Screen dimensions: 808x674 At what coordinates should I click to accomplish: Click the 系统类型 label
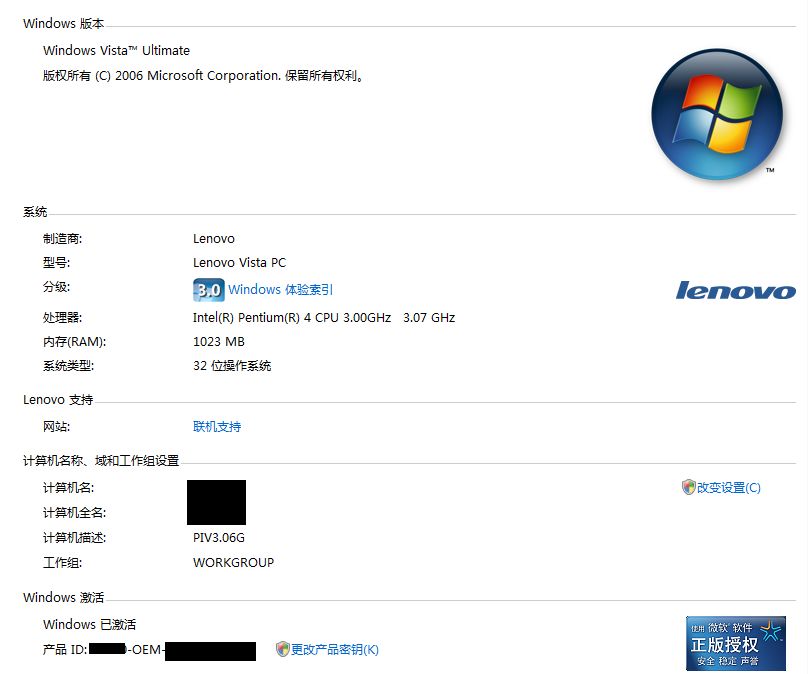[x=69, y=366]
